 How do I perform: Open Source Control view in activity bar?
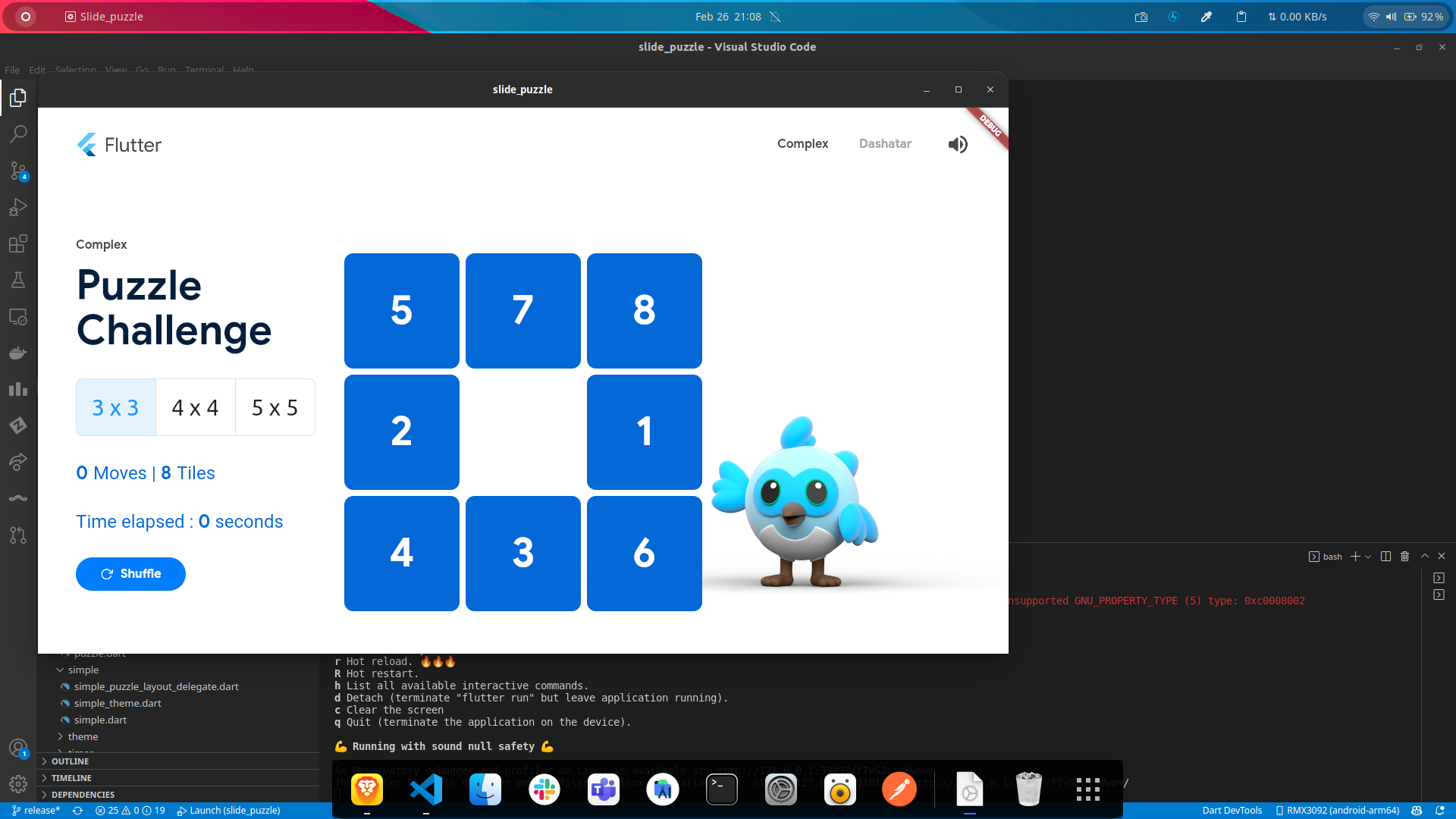(18, 171)
